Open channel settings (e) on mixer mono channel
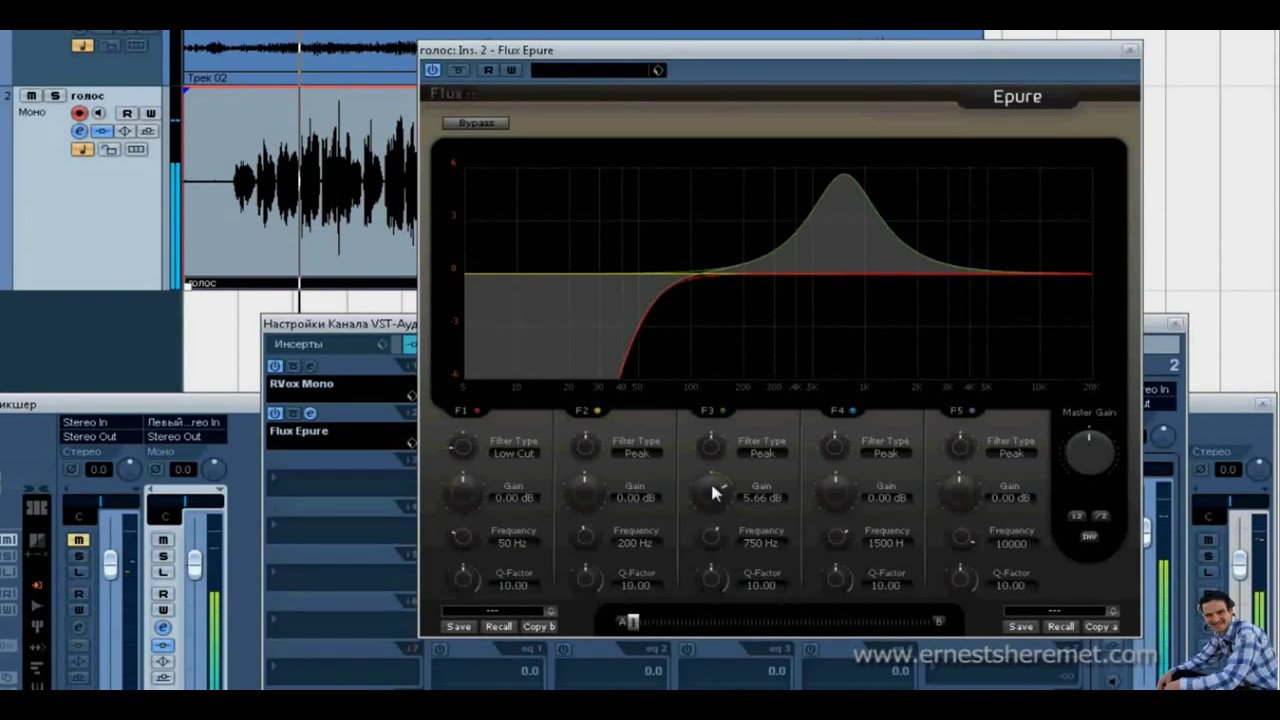The width and height of the screenshot is (1280, 720). (x=163, y=628)
